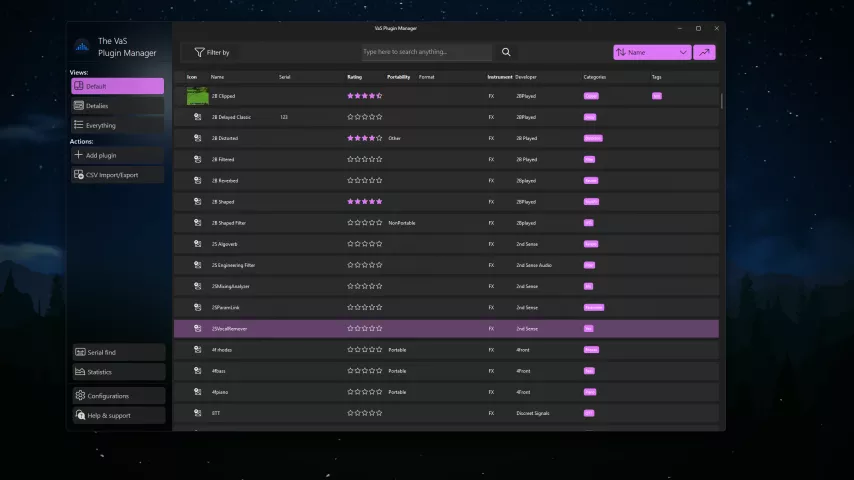Click the category tag of 2B Clipped
Viewport: 854px width, 480px height.
(591, 96)
